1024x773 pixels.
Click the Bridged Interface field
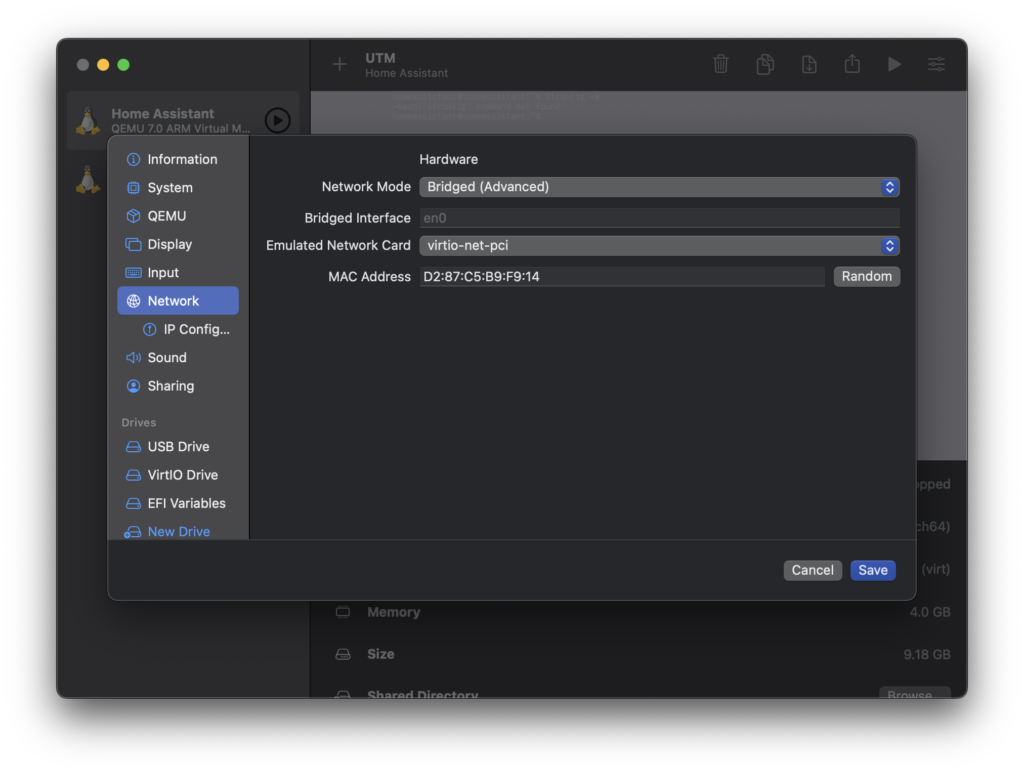[x=659, y=218]
